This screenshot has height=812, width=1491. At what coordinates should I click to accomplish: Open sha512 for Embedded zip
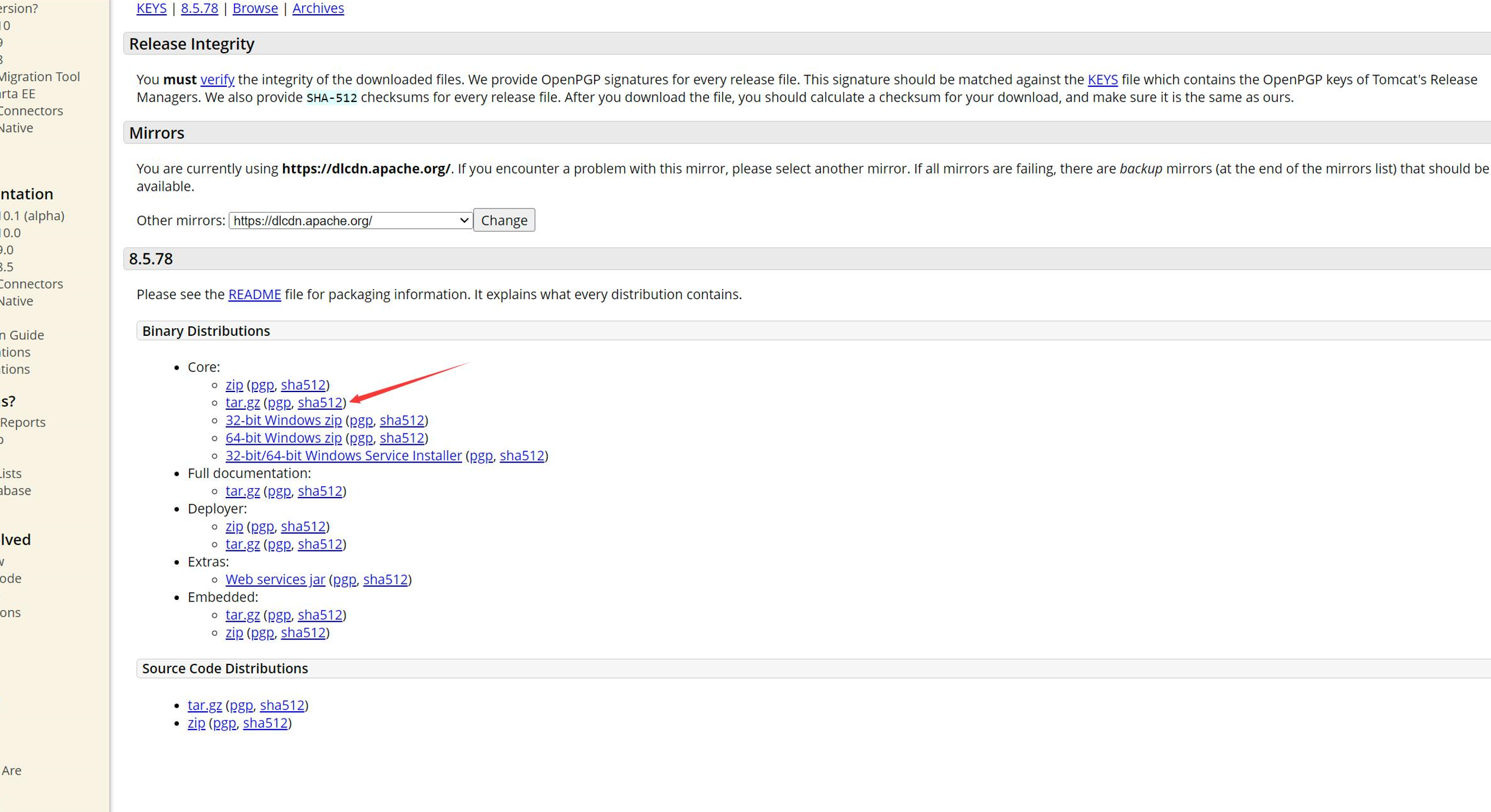click(x=303, y=633)
